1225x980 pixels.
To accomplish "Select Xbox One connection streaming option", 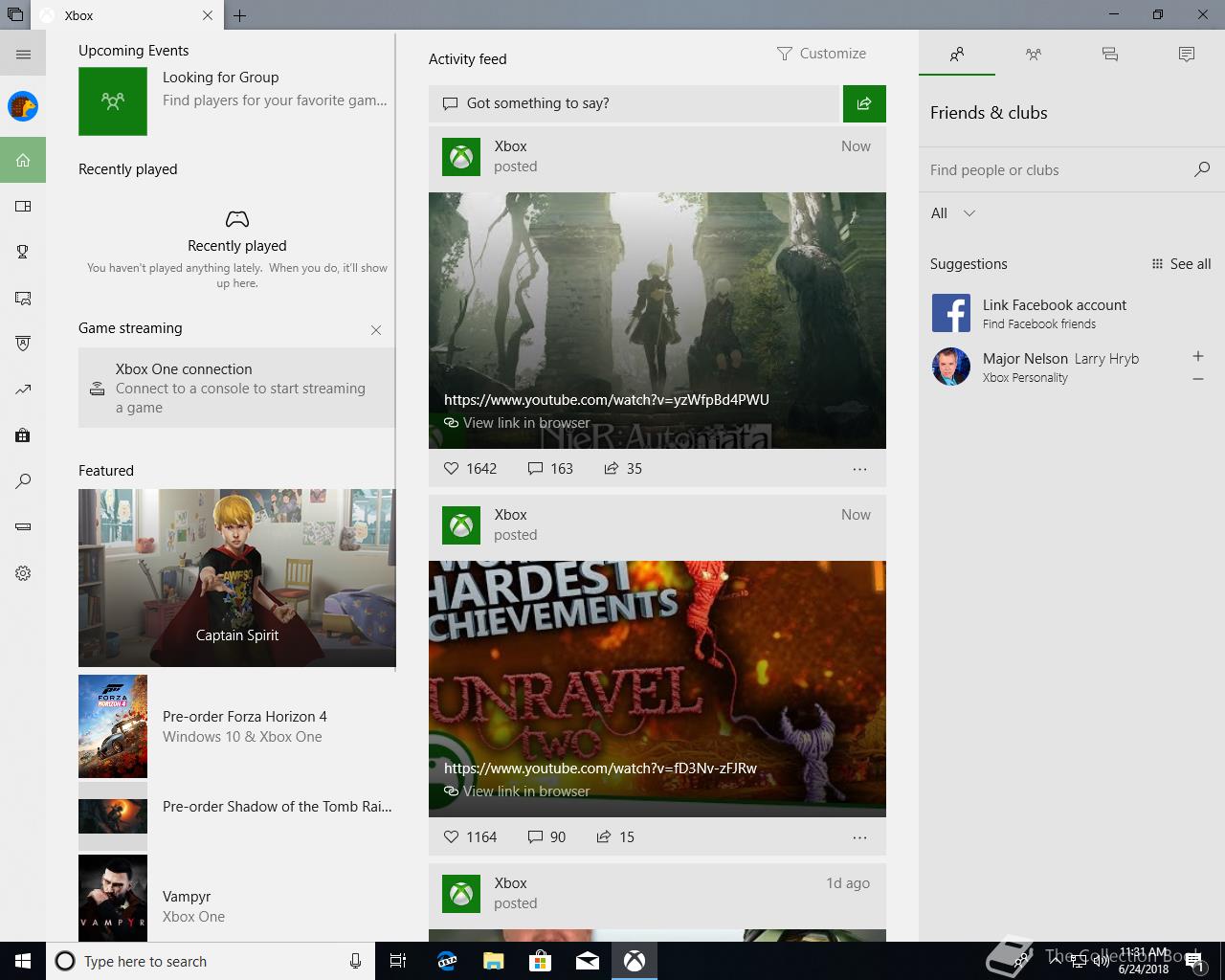I will 236,388.
